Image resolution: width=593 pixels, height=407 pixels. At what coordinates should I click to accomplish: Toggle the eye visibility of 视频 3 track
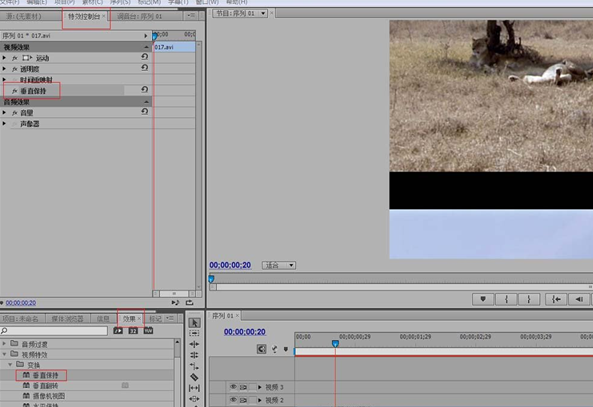233,387
